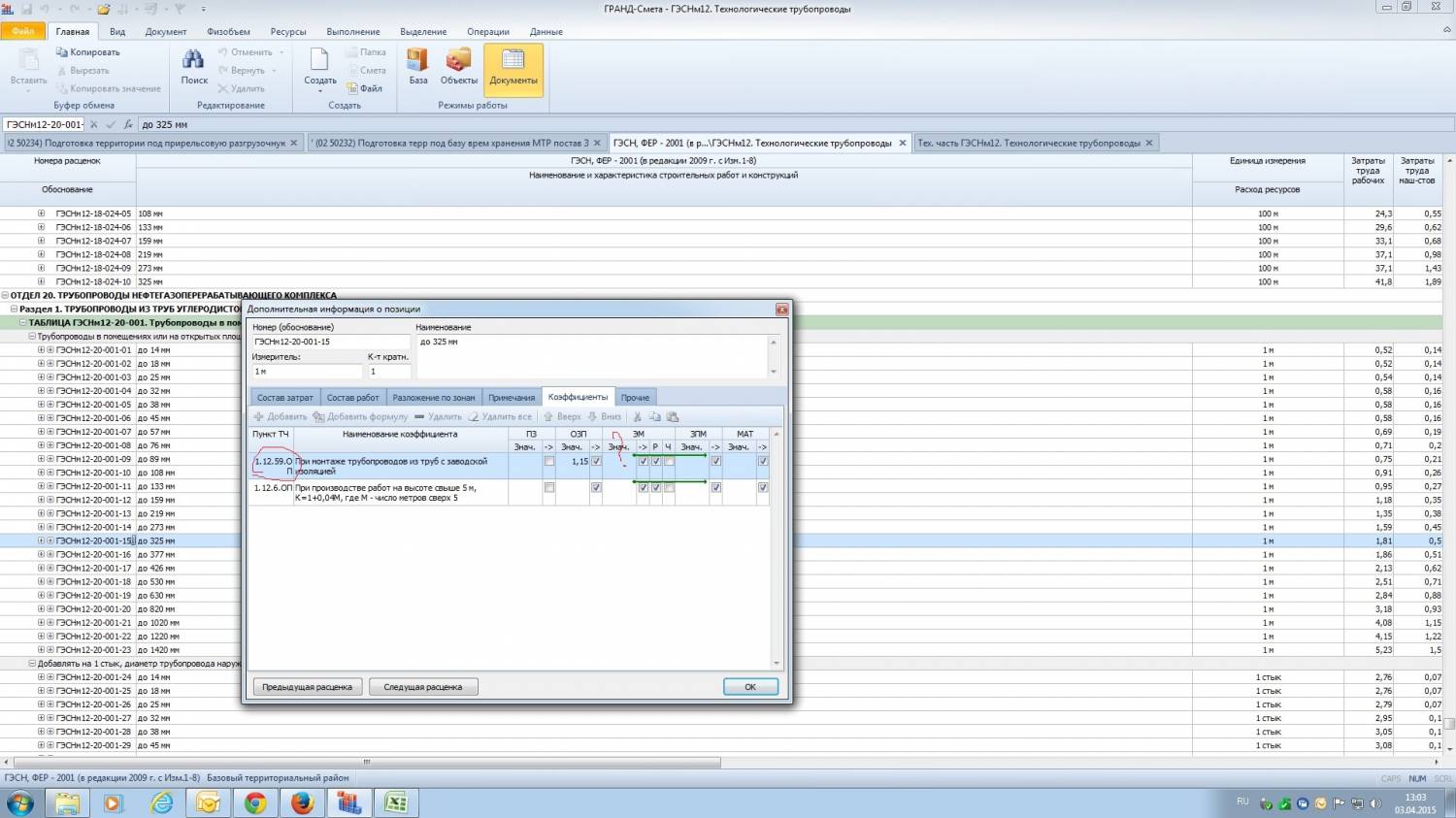Click the Измеритель input field

[x=306, y=372]
